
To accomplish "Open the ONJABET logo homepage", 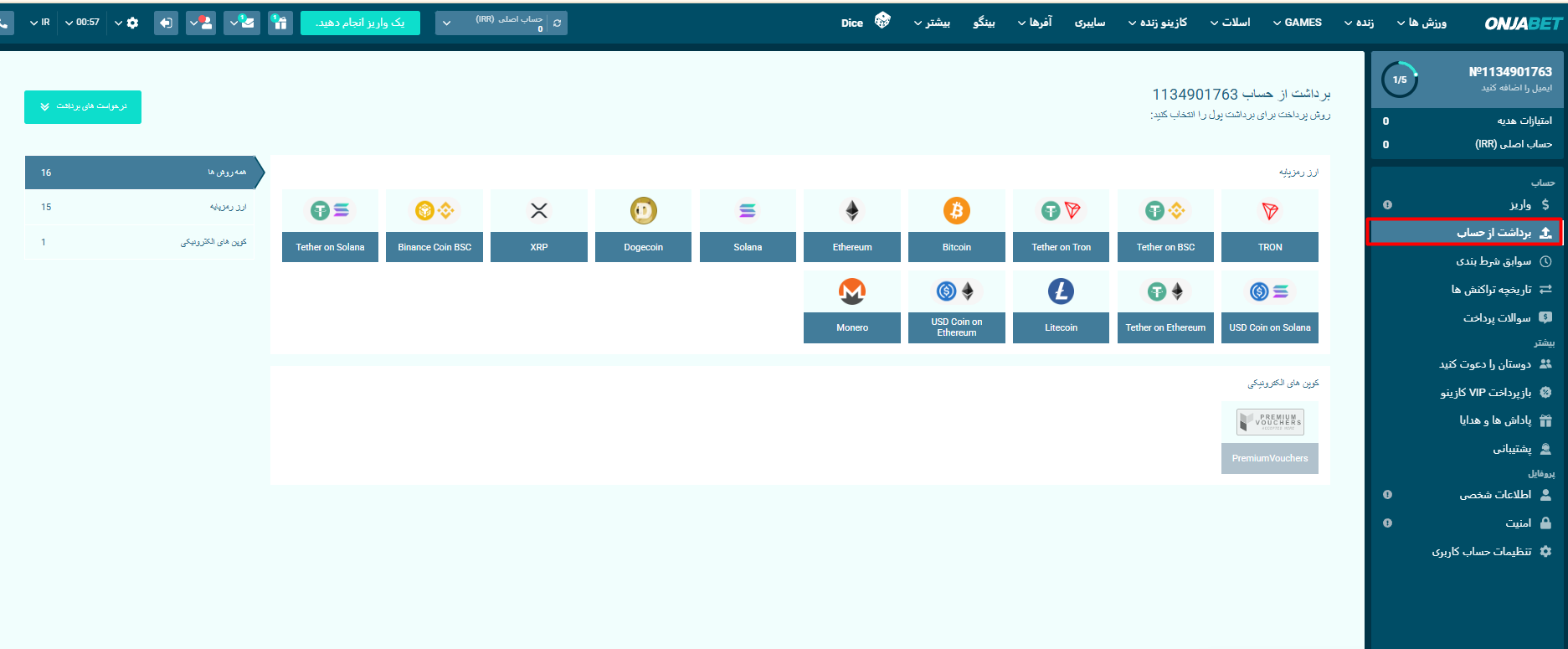I will (1523, 23).
